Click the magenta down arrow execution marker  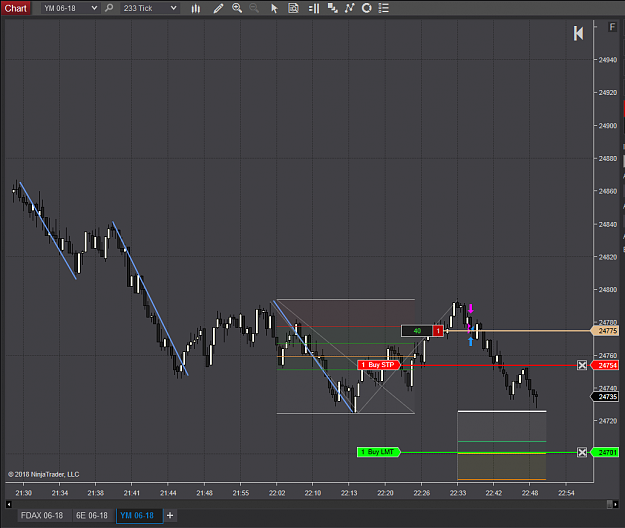(x=471, y=309)
